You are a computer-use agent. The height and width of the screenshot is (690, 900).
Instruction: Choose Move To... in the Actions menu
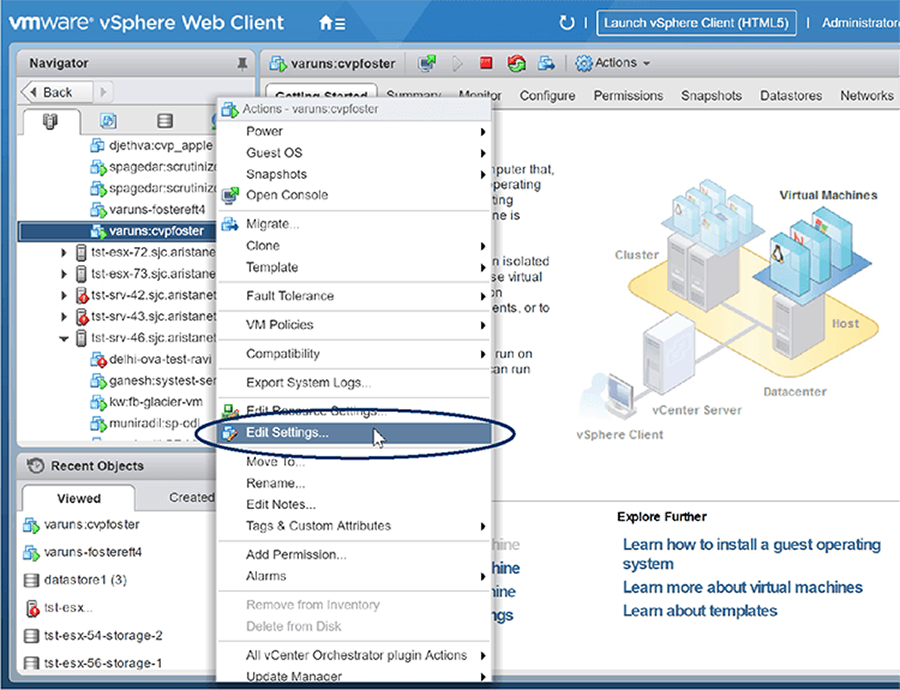coord(354,462)
